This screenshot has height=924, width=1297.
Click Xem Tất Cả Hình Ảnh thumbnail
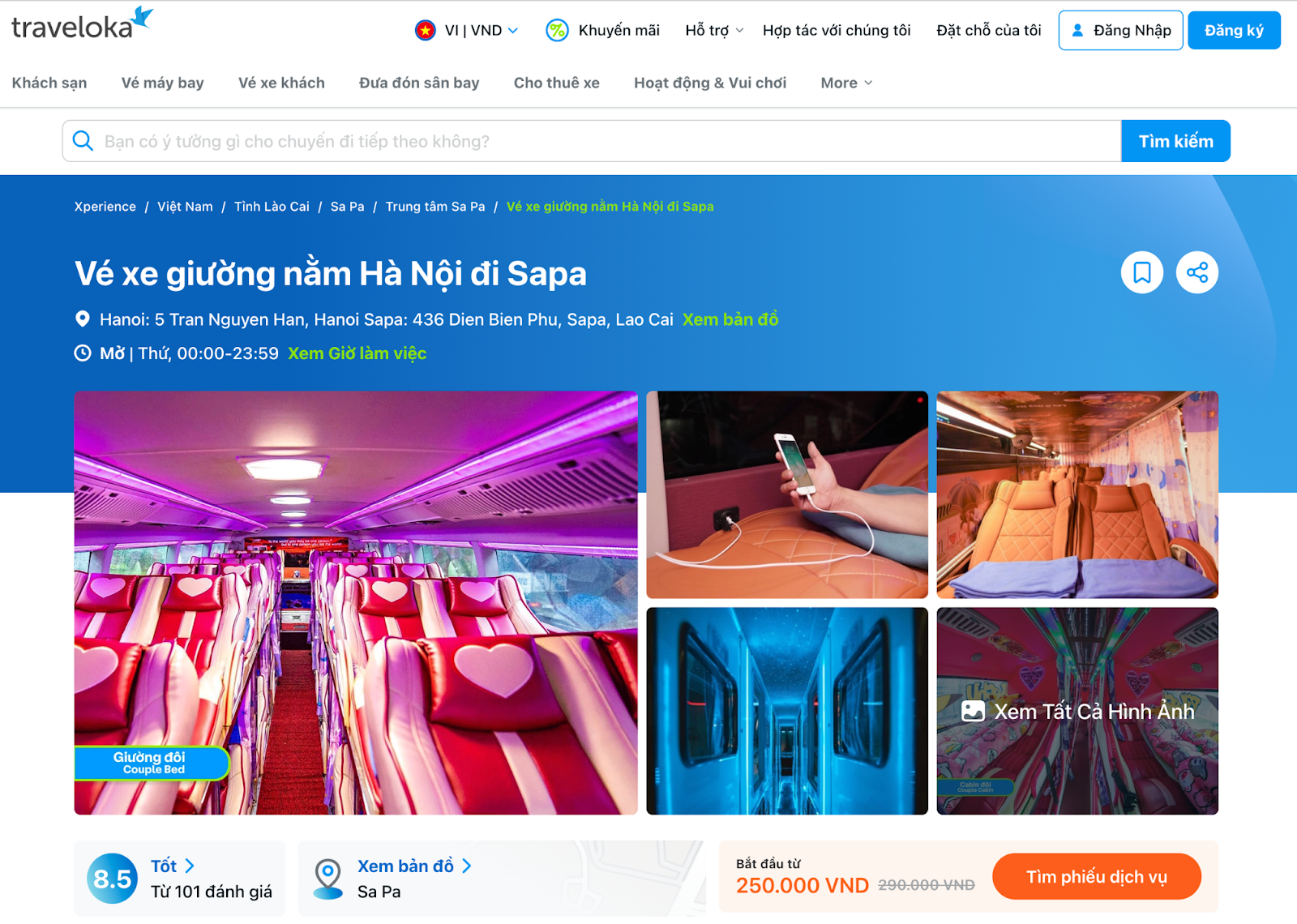pos(1077,711)
